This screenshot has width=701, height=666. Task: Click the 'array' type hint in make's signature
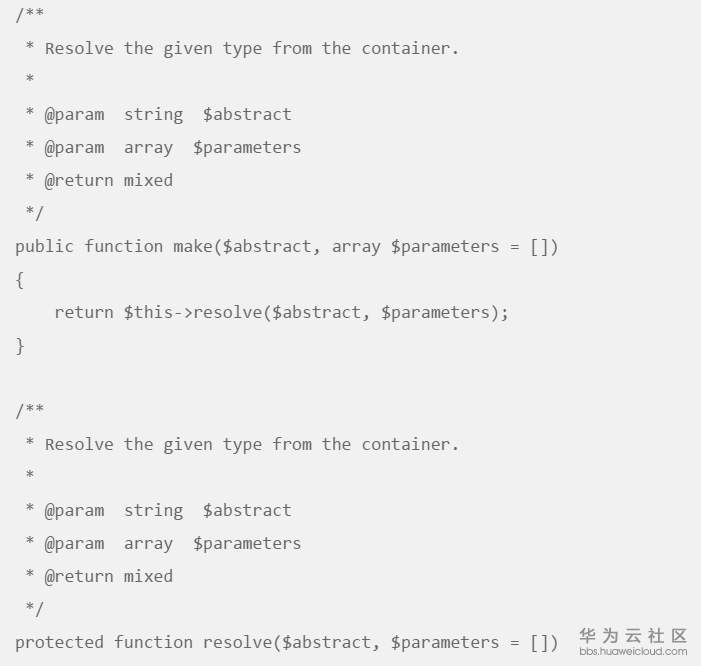[356, 246]
